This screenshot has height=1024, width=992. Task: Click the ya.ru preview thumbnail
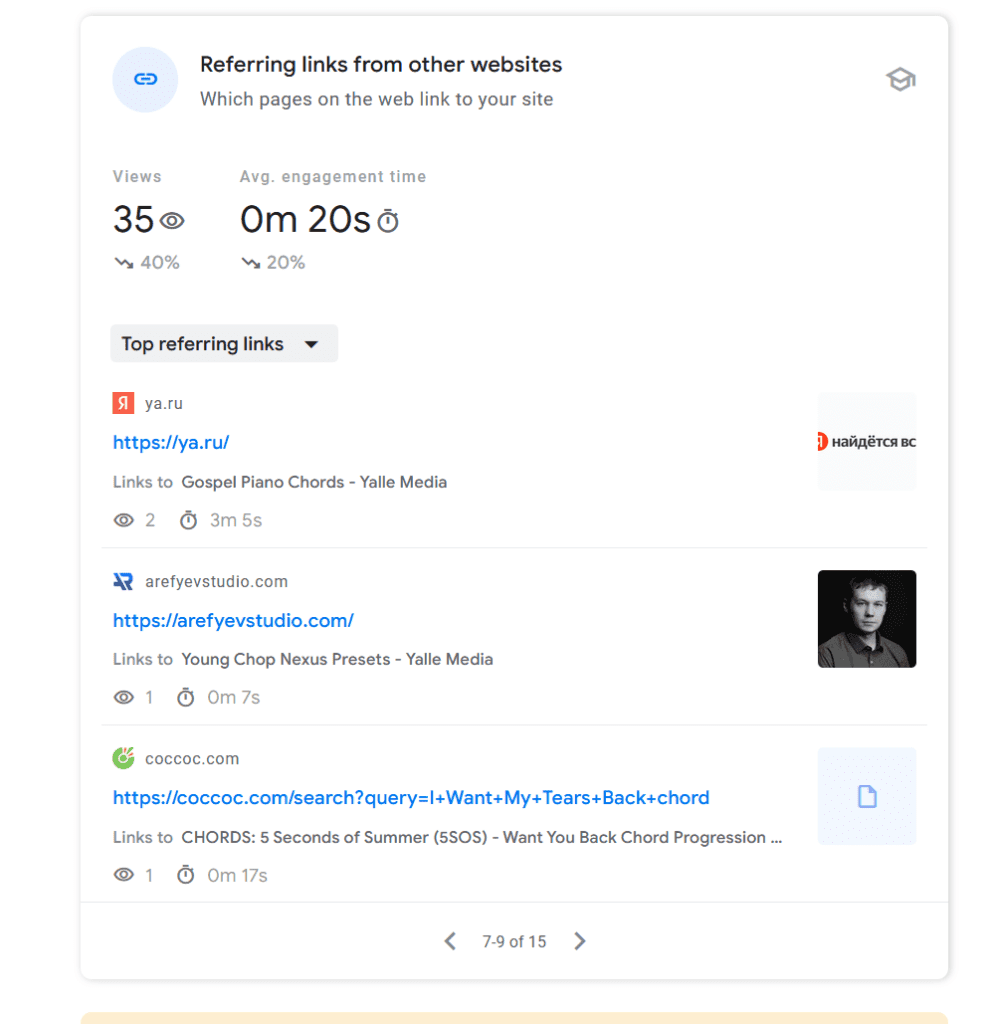(x=866, y=441)
